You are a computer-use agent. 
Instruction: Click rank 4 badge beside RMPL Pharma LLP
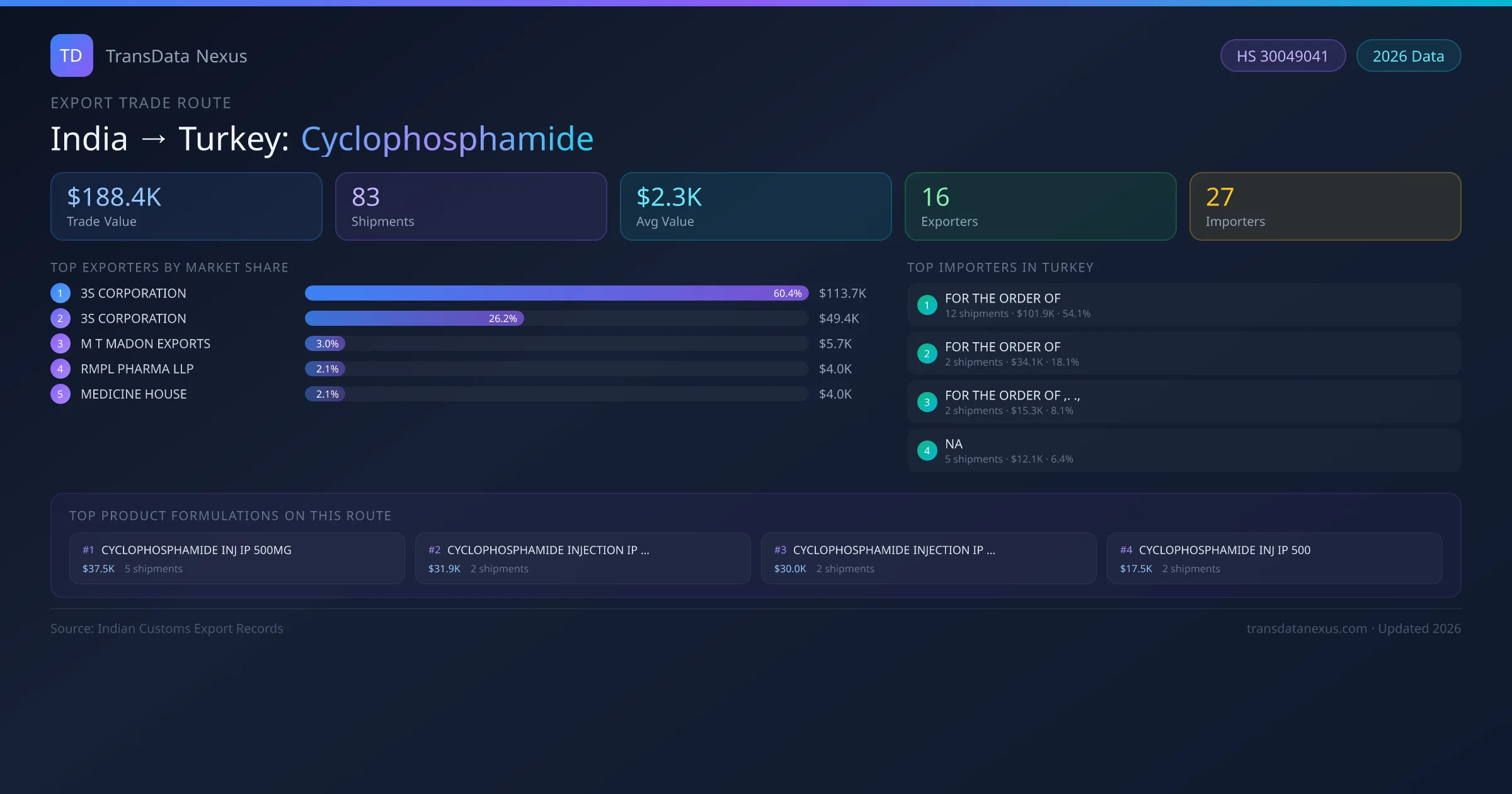click(x=60, y=369)
